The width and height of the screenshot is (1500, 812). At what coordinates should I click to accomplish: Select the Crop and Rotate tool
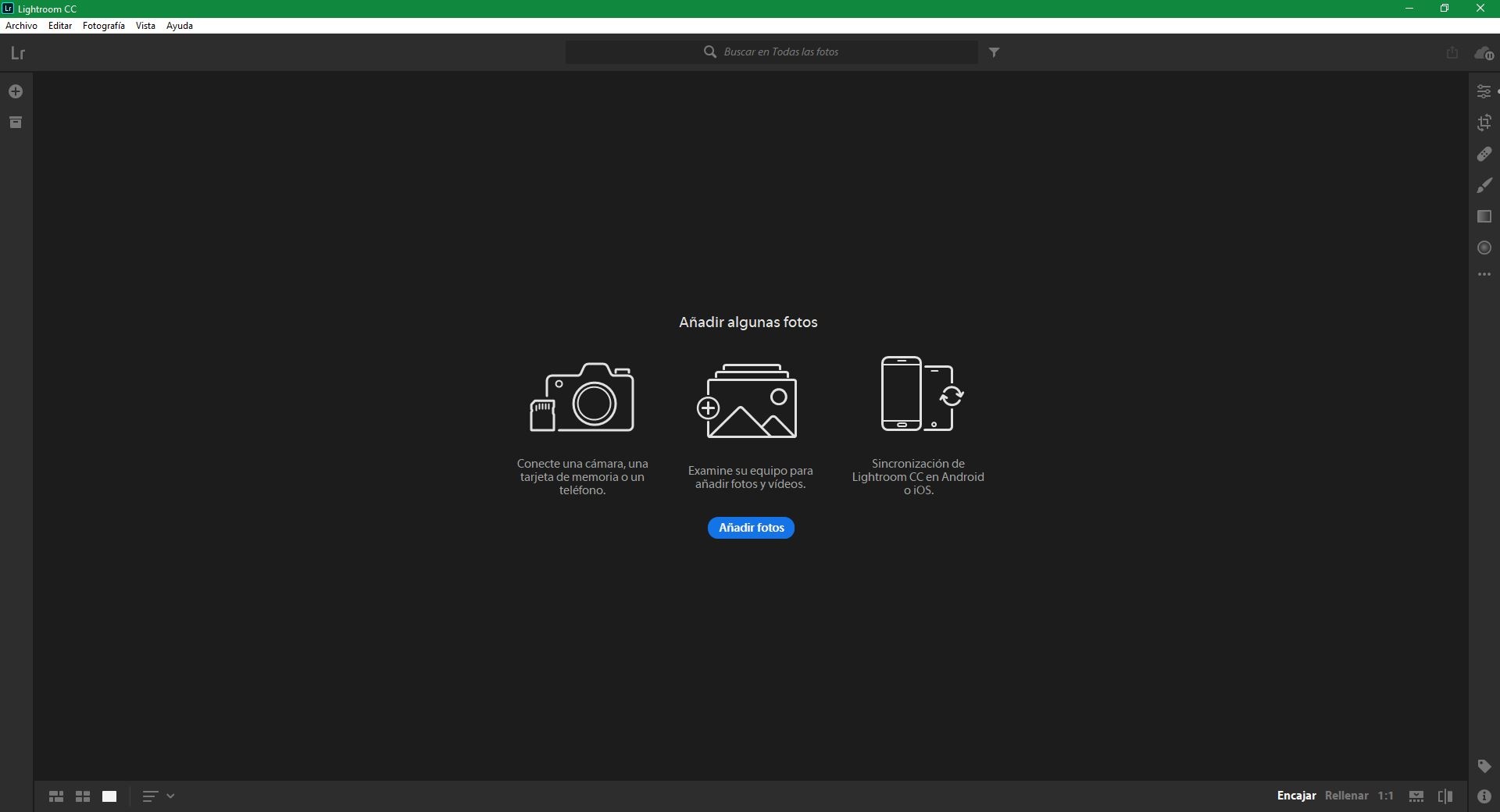(x=1484, y=123)
